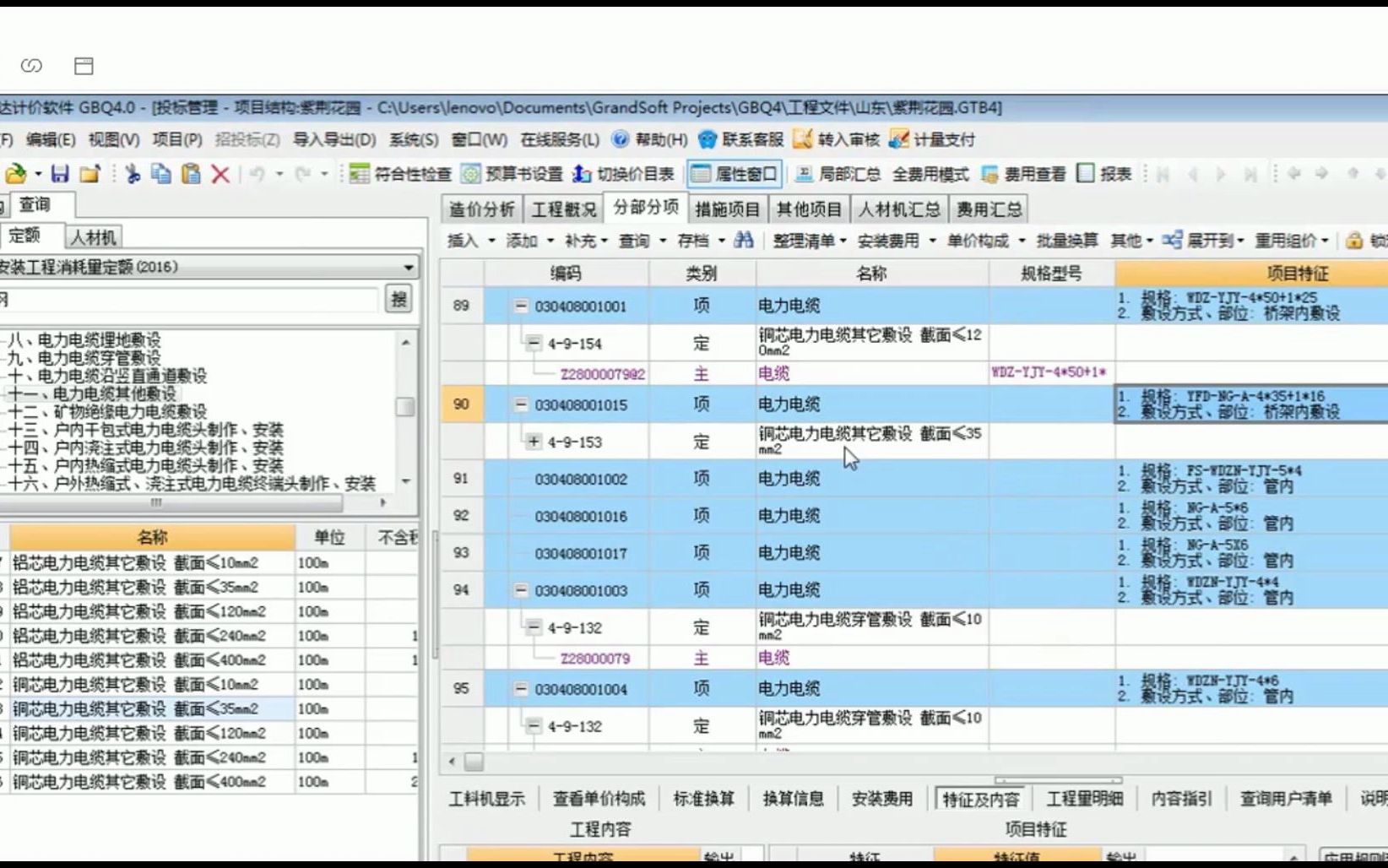Click the Paste clipboard icon
This screenshot has width=1388, height=868.
pyautogui.click(x=192, y=174)
